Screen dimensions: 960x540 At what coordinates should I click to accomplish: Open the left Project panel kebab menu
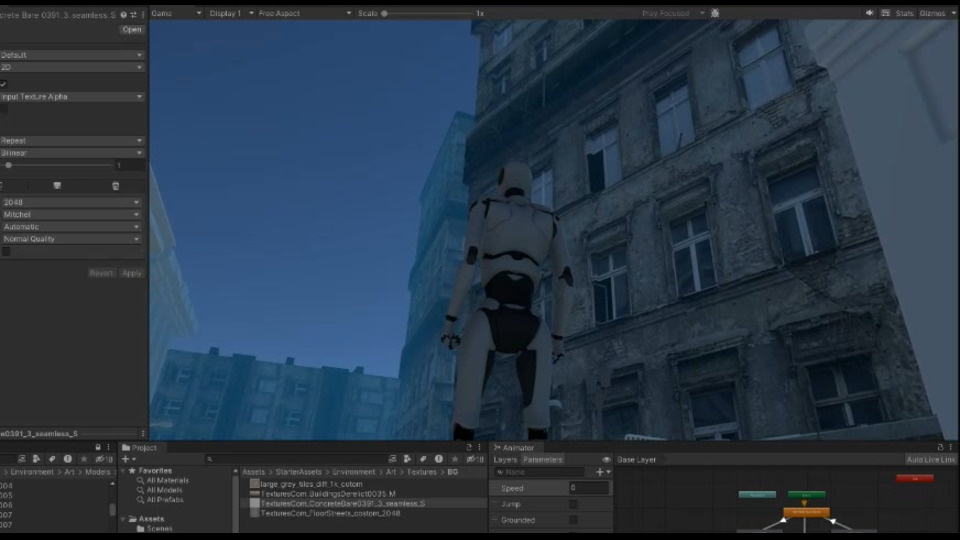108,448
